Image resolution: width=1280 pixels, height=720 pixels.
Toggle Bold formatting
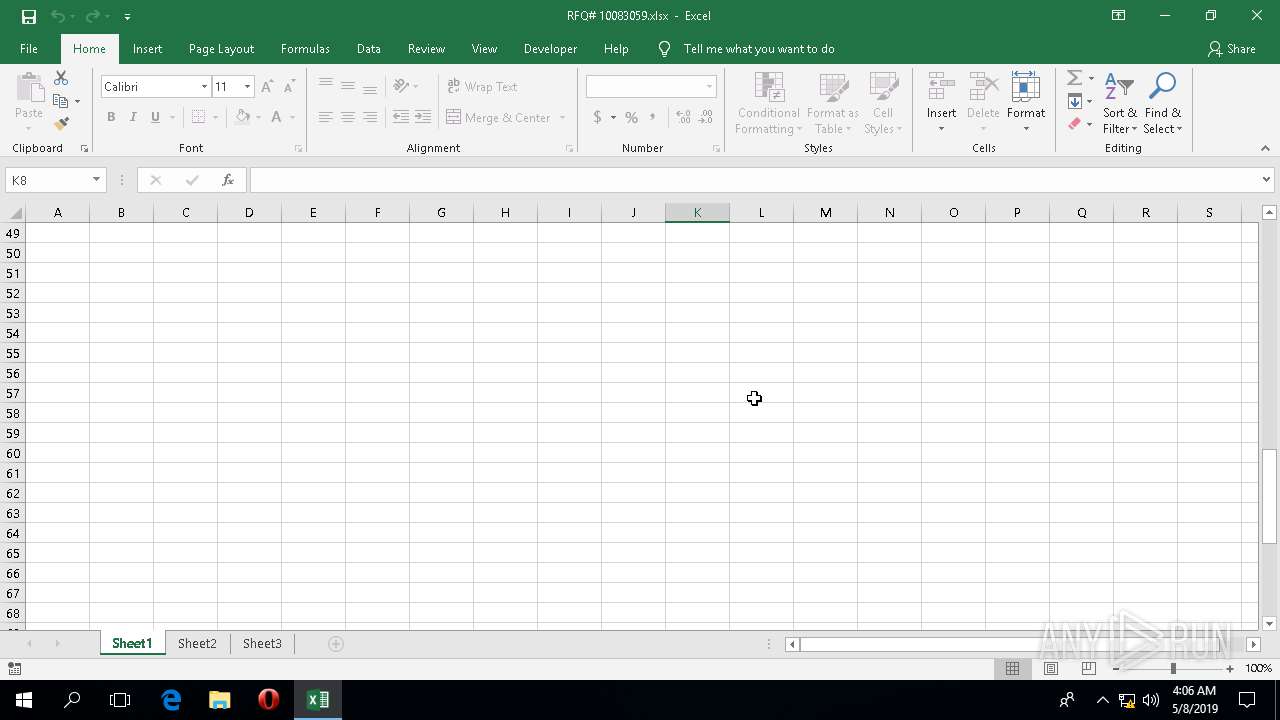tap(111, 117)
